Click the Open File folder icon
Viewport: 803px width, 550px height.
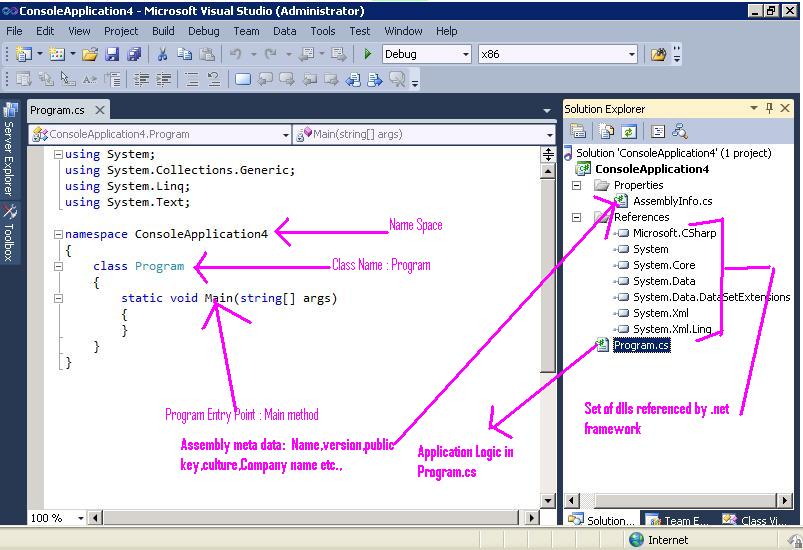(90, 54)
